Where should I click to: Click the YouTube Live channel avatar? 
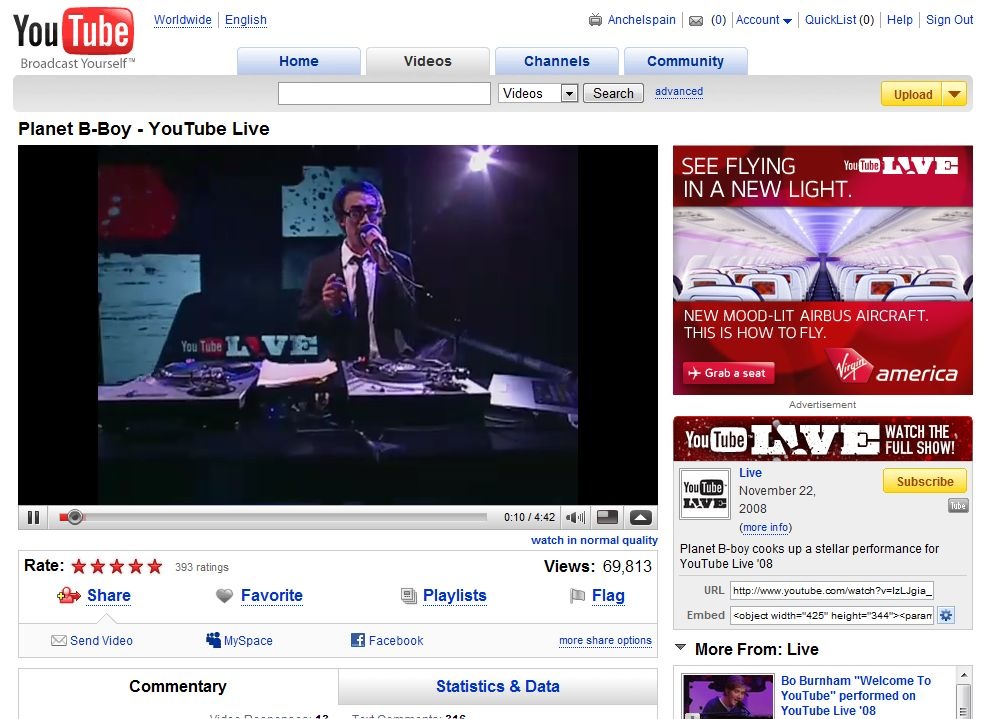tap(704, 495)
